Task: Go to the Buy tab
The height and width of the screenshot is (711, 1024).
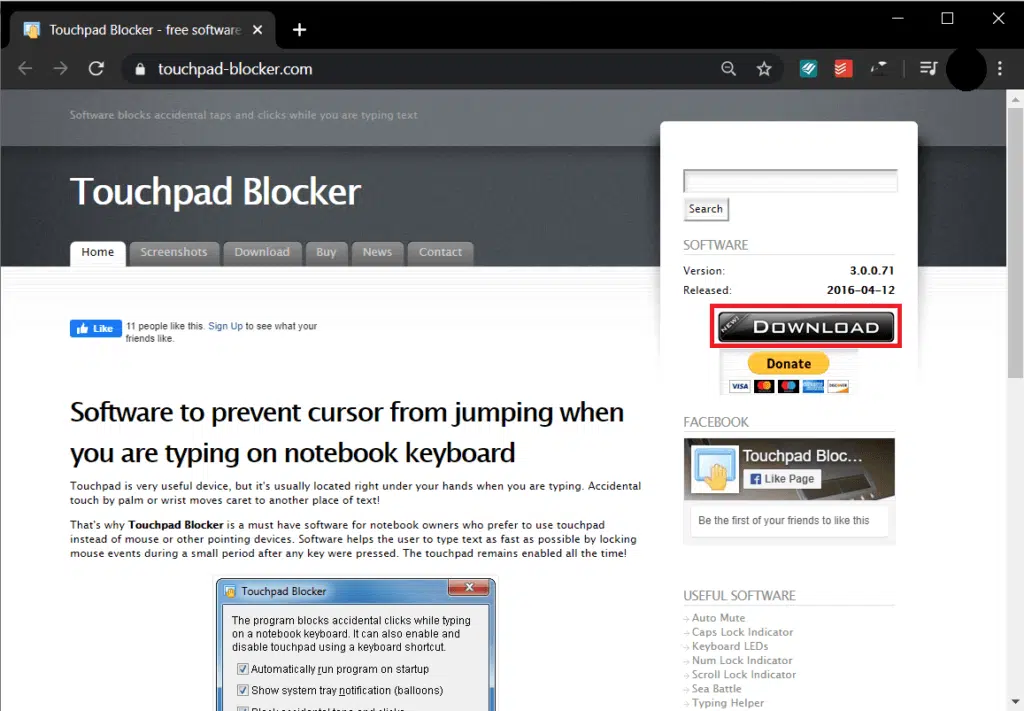Action: (x=326, y=253)
